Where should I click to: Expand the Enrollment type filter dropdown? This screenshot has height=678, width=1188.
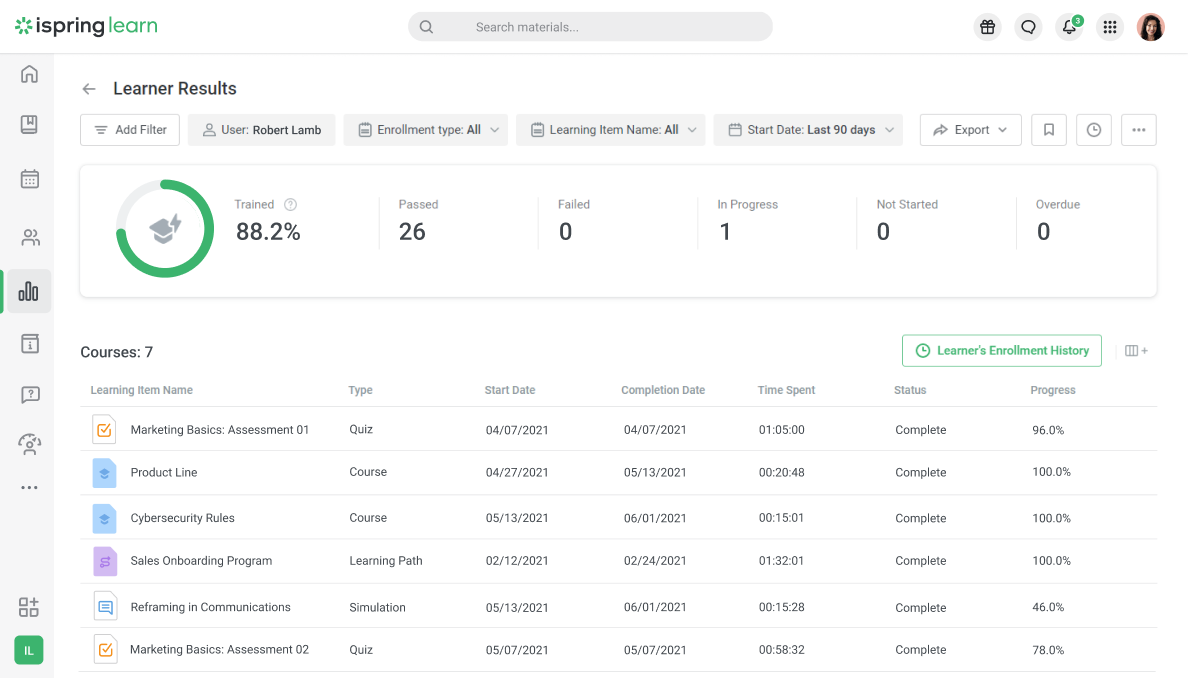click(x=425, y=129)
